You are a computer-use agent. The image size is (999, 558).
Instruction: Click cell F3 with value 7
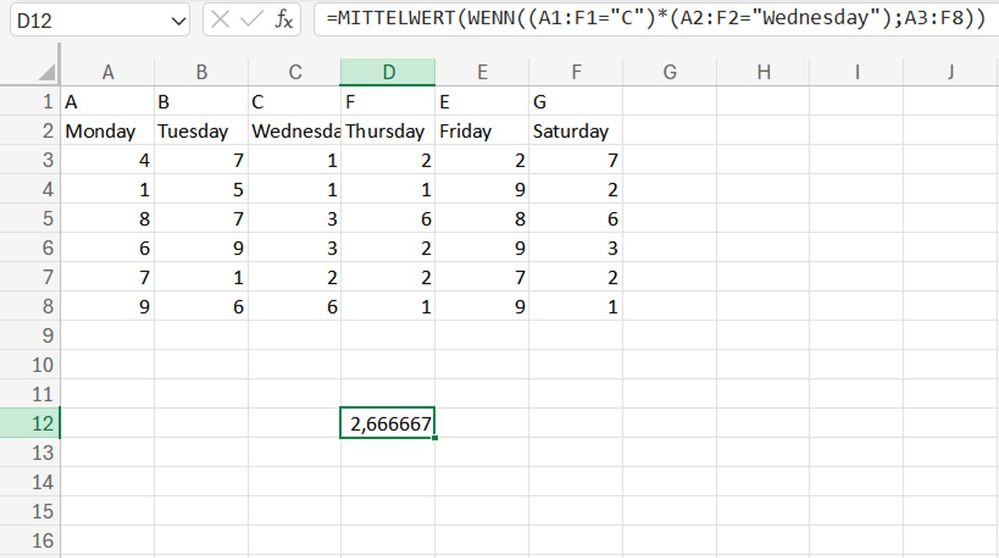(576, 160)
